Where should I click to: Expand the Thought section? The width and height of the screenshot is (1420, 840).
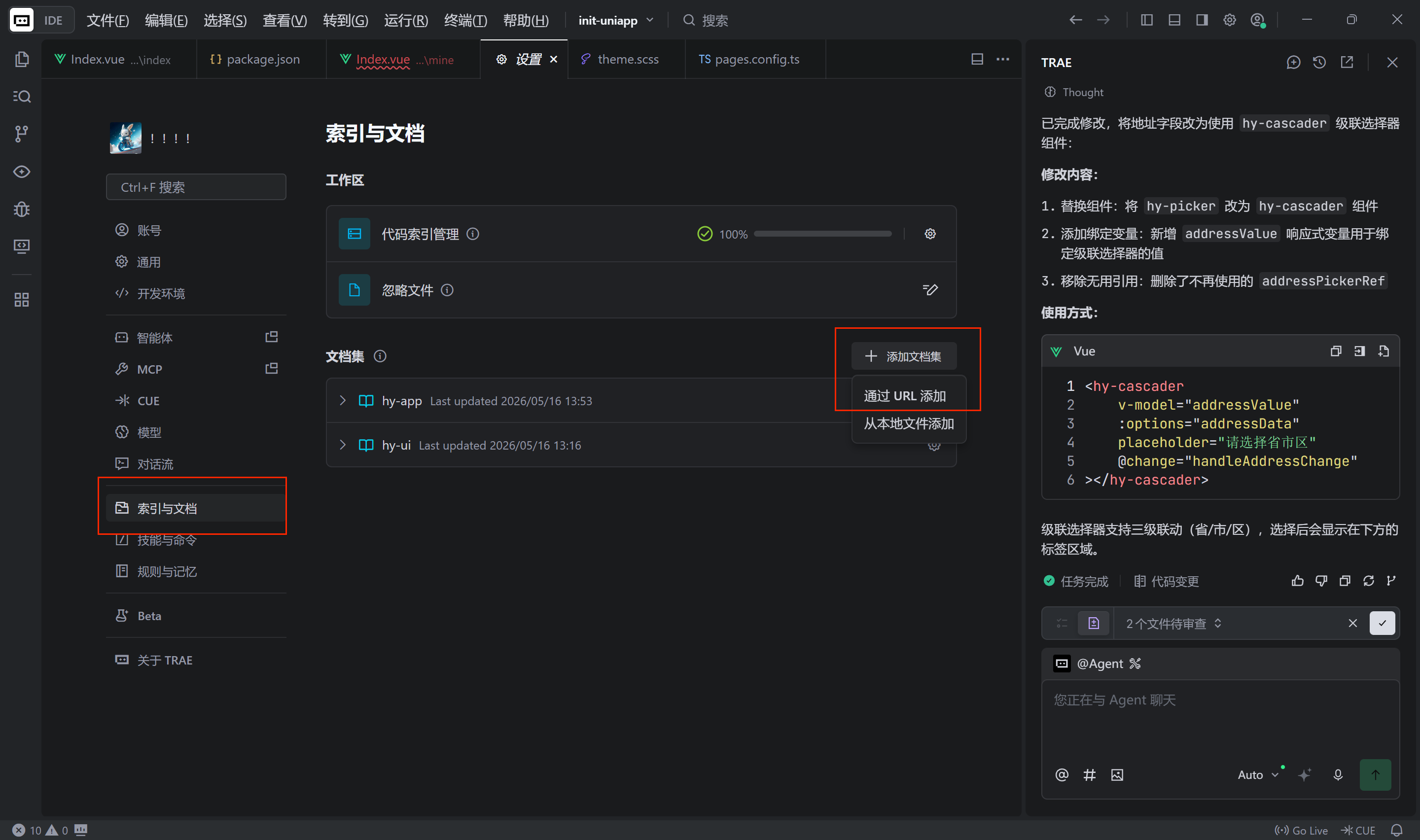click(x=1074, y=92)
